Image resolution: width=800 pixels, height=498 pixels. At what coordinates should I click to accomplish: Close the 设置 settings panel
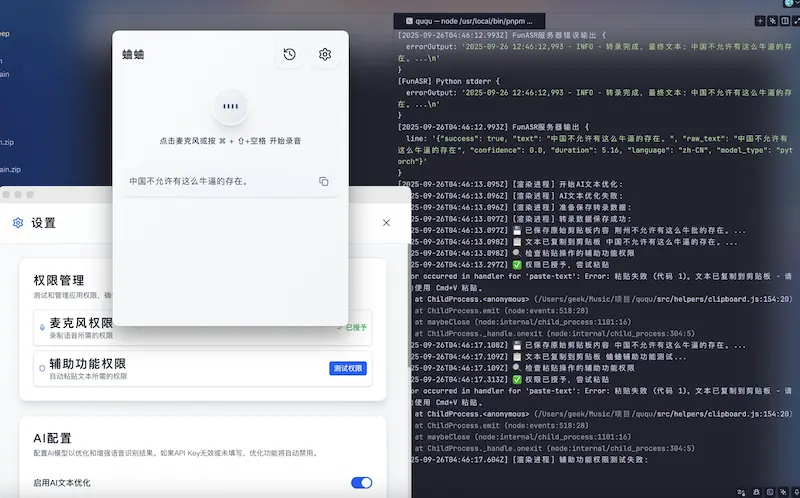coord(386,223)
